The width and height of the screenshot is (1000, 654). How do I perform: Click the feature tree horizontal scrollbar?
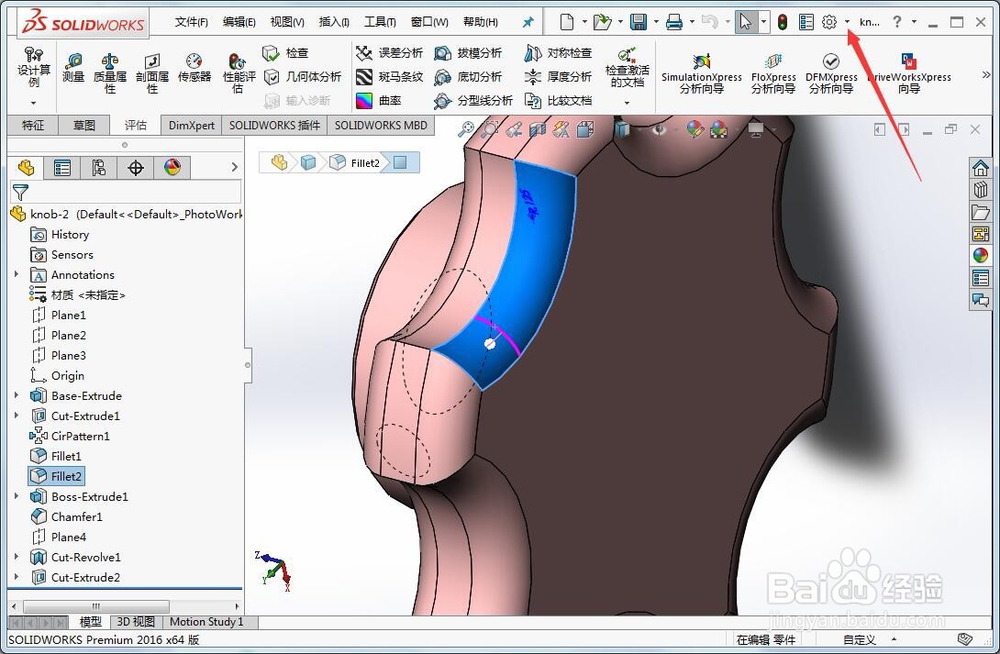[x=96, y=606]
